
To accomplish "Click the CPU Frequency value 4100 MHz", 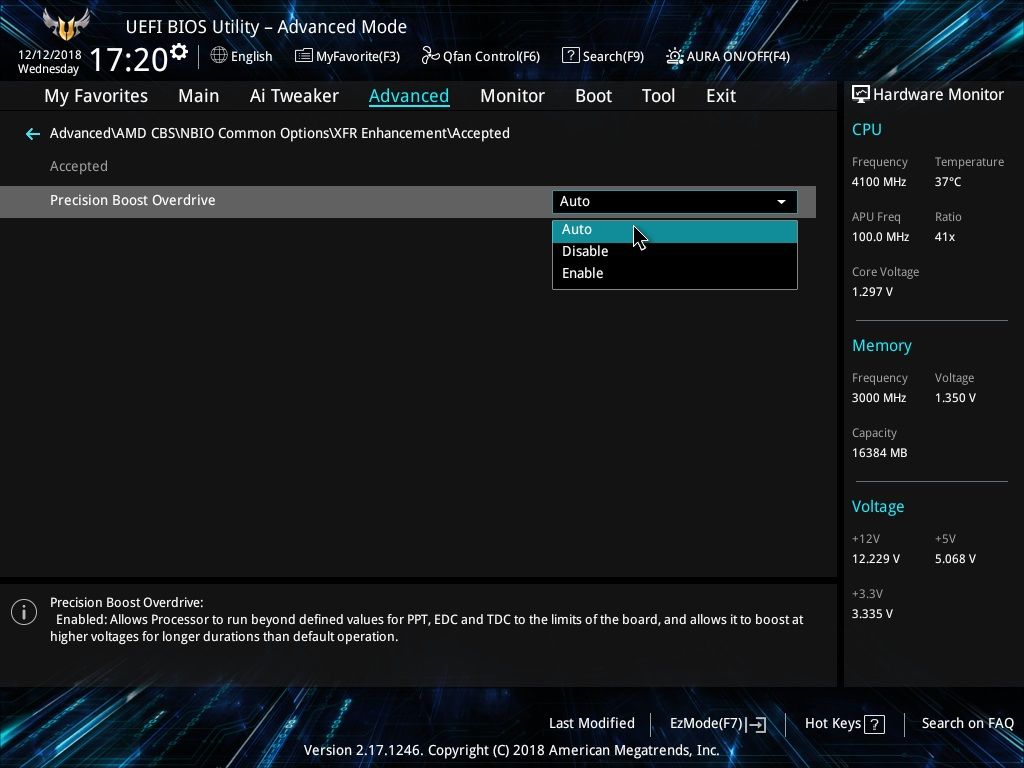I will [x=878, y=182].
